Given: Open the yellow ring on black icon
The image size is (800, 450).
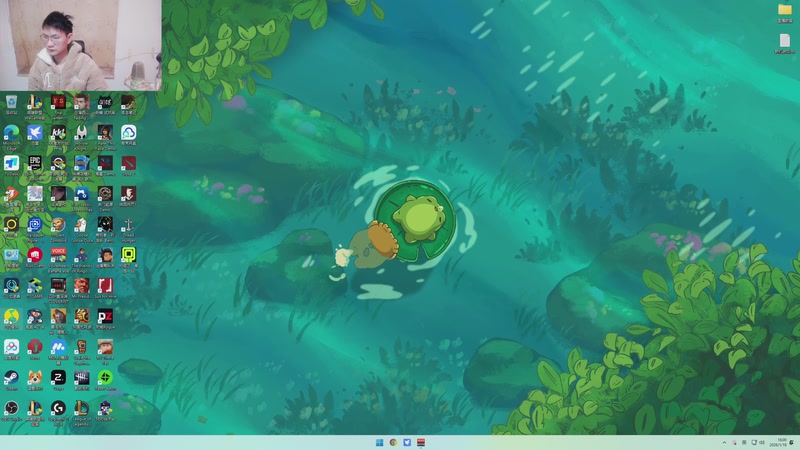Looking at the screenshot, I should pos(11,225).
